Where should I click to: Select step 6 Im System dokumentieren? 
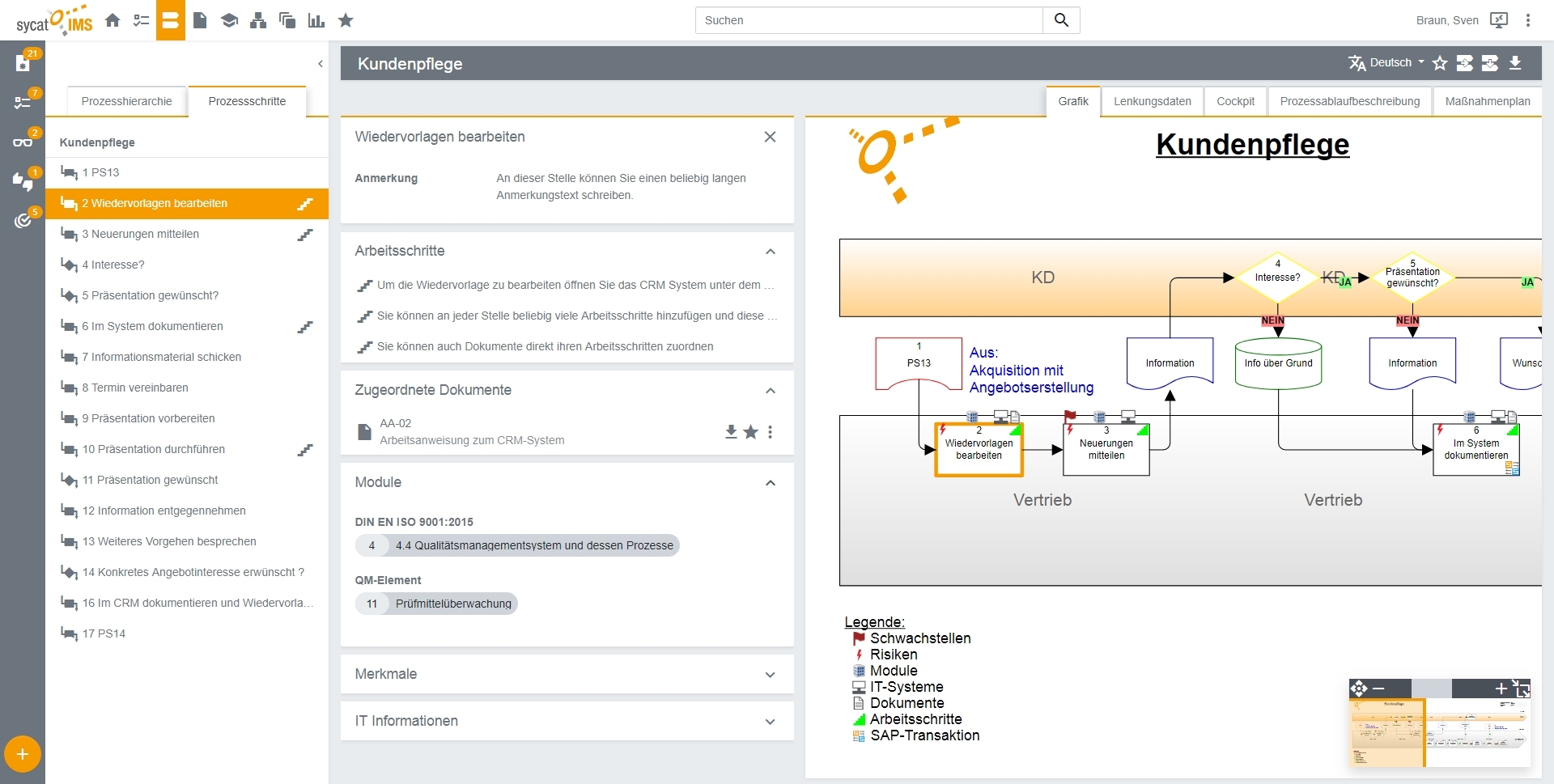[x=187, y=326]
